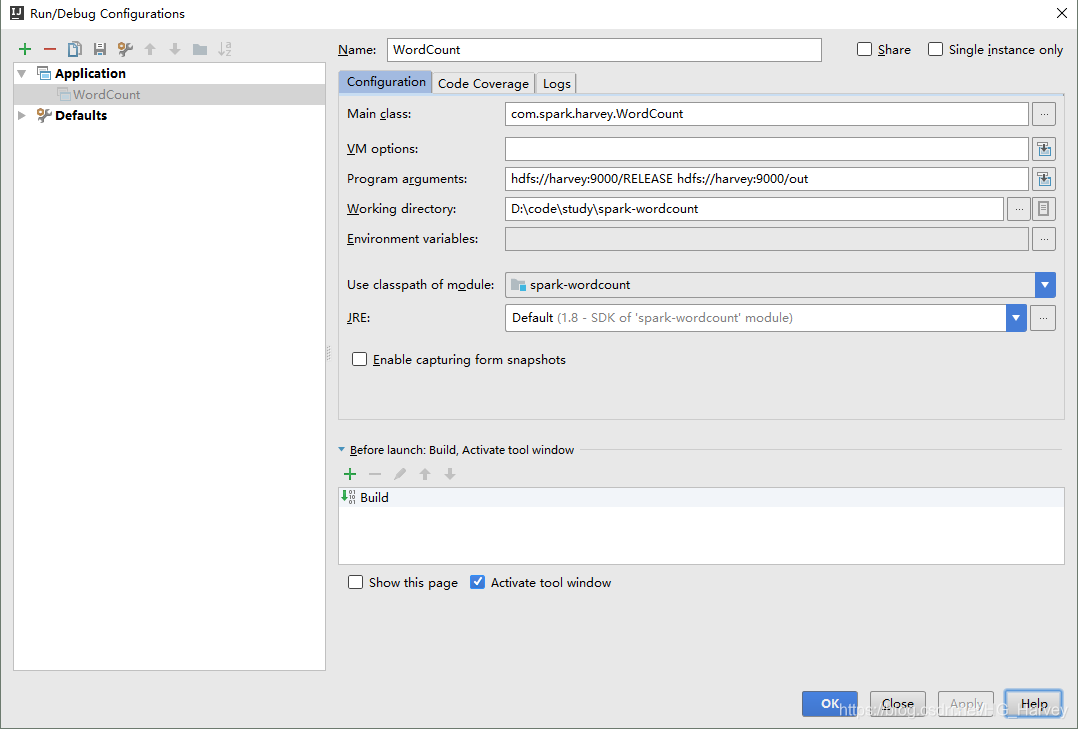Click the Close button at the bottom

898,704
